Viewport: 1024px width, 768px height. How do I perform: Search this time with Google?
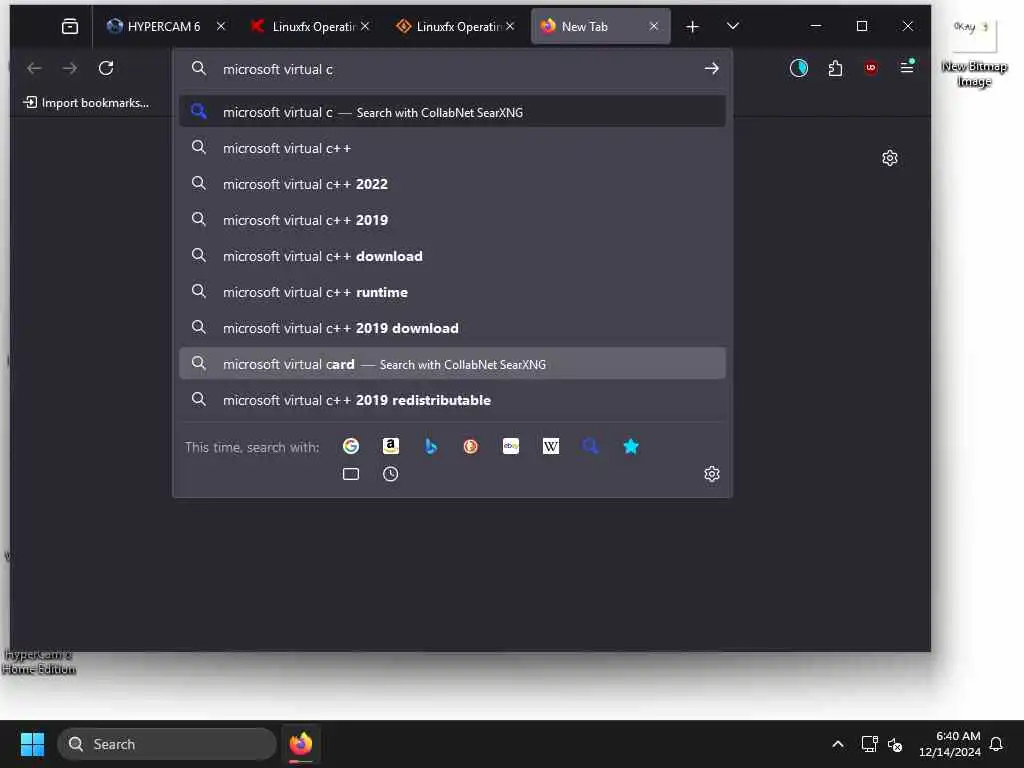351,446
